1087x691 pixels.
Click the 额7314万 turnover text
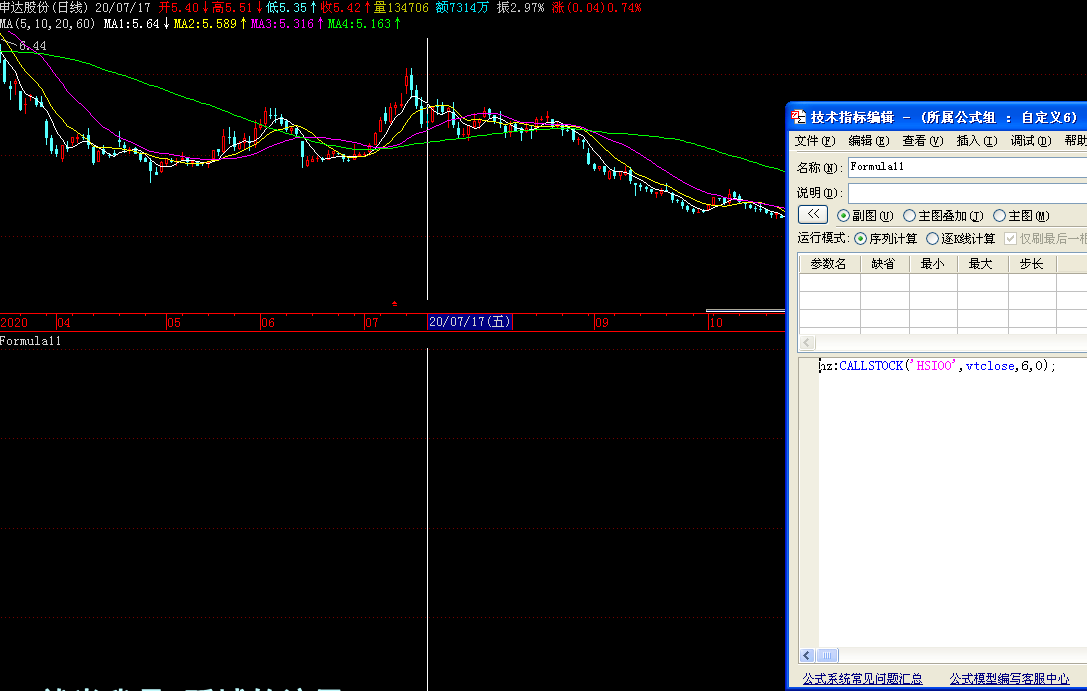[462, 8]
